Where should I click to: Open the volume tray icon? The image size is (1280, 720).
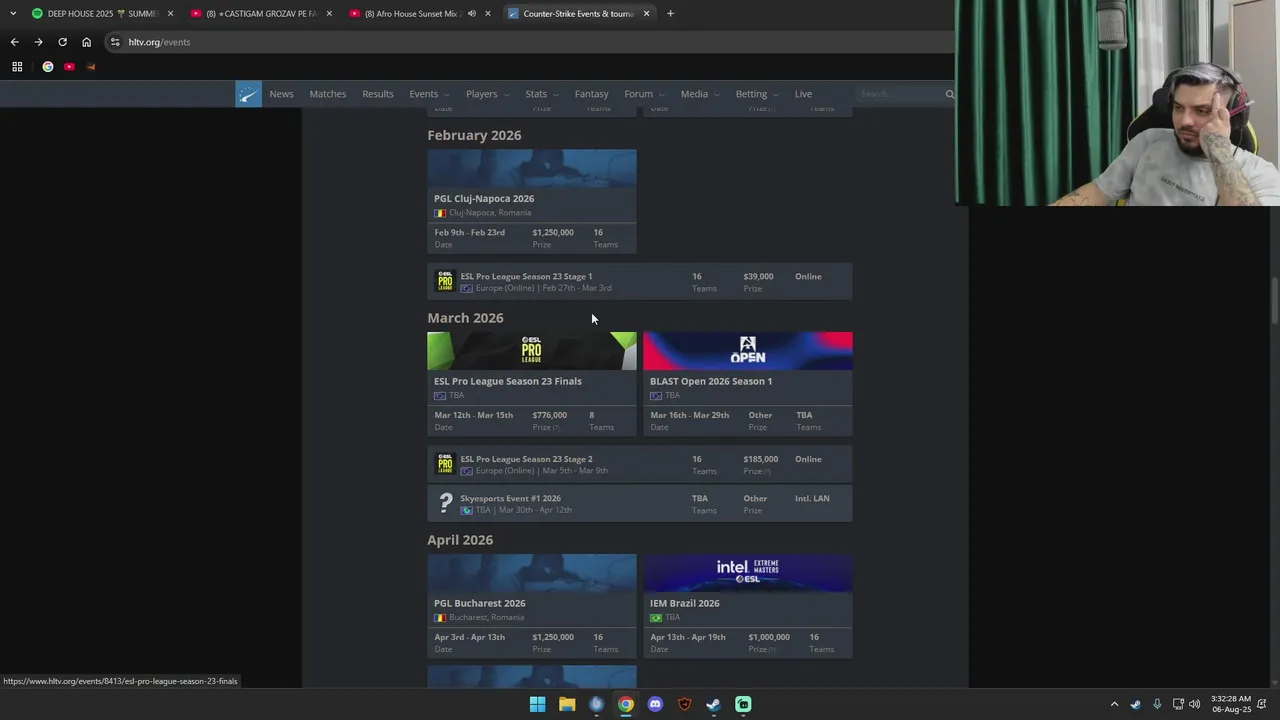click(x=1194, y=704)
